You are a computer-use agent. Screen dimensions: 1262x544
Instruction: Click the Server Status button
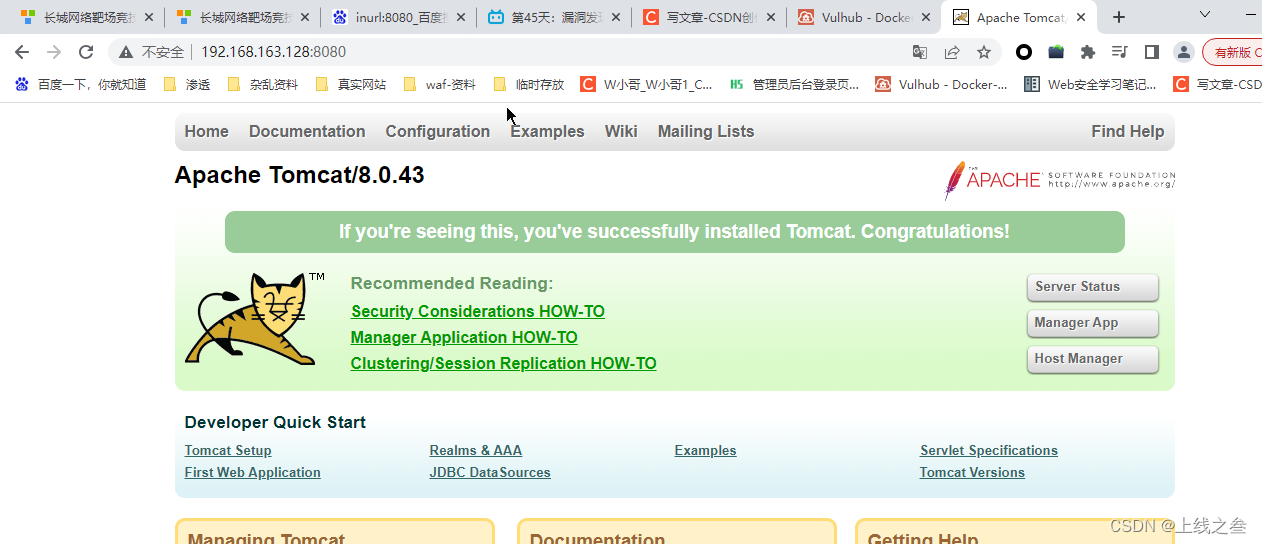(x=1092, y=287)
